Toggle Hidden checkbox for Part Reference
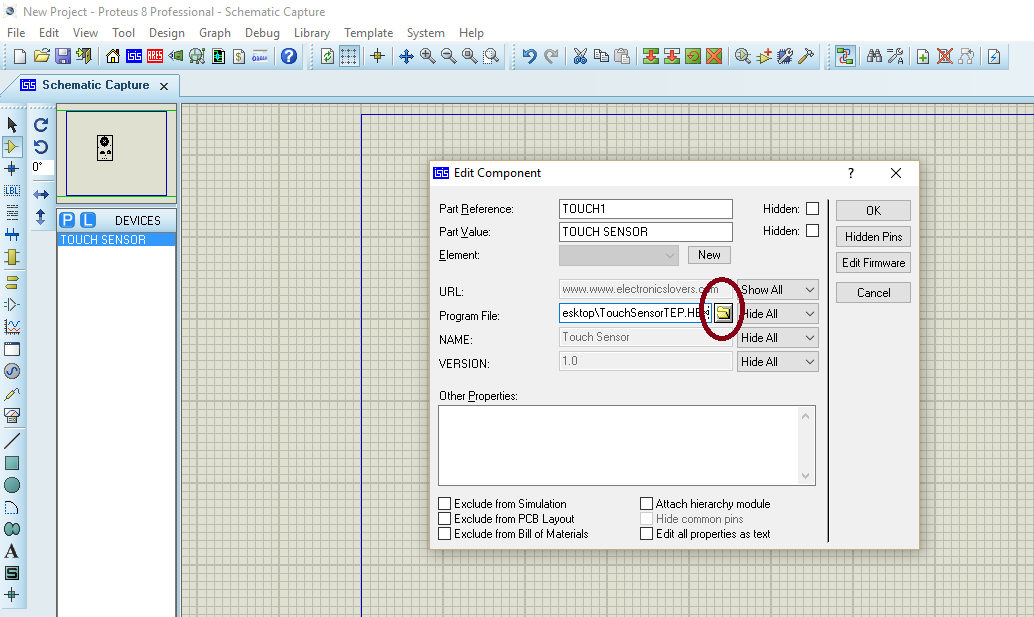 coord(812,208)
